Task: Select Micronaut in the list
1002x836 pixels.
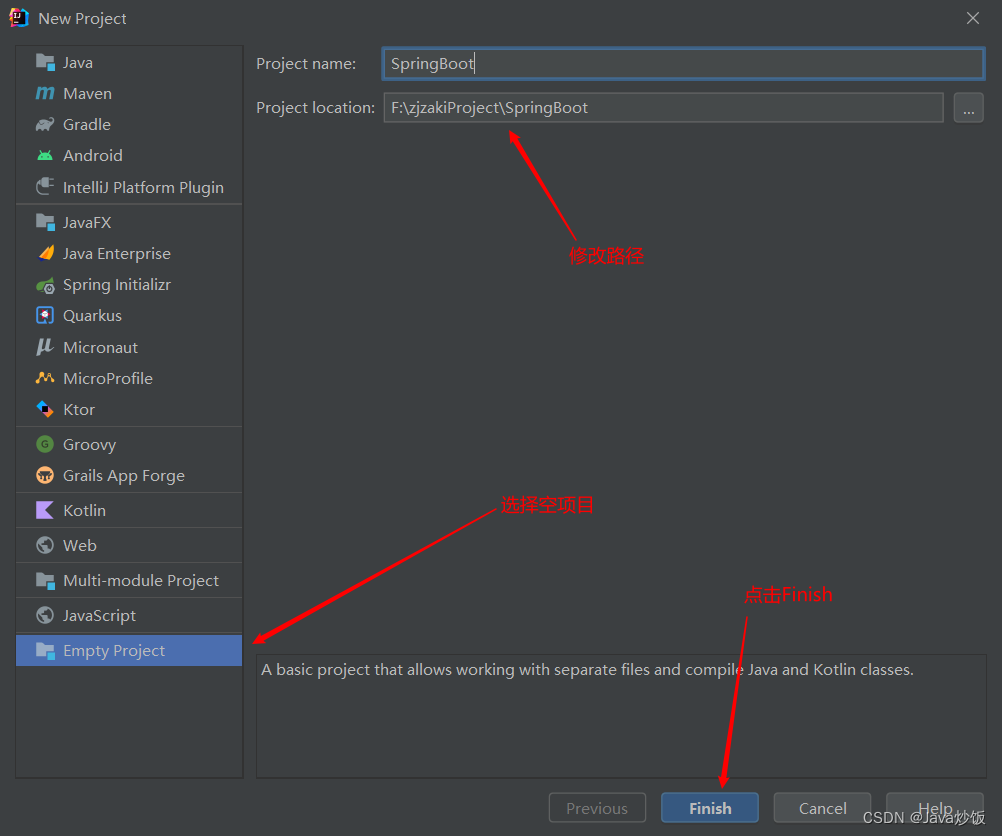Action: (129, 347)
